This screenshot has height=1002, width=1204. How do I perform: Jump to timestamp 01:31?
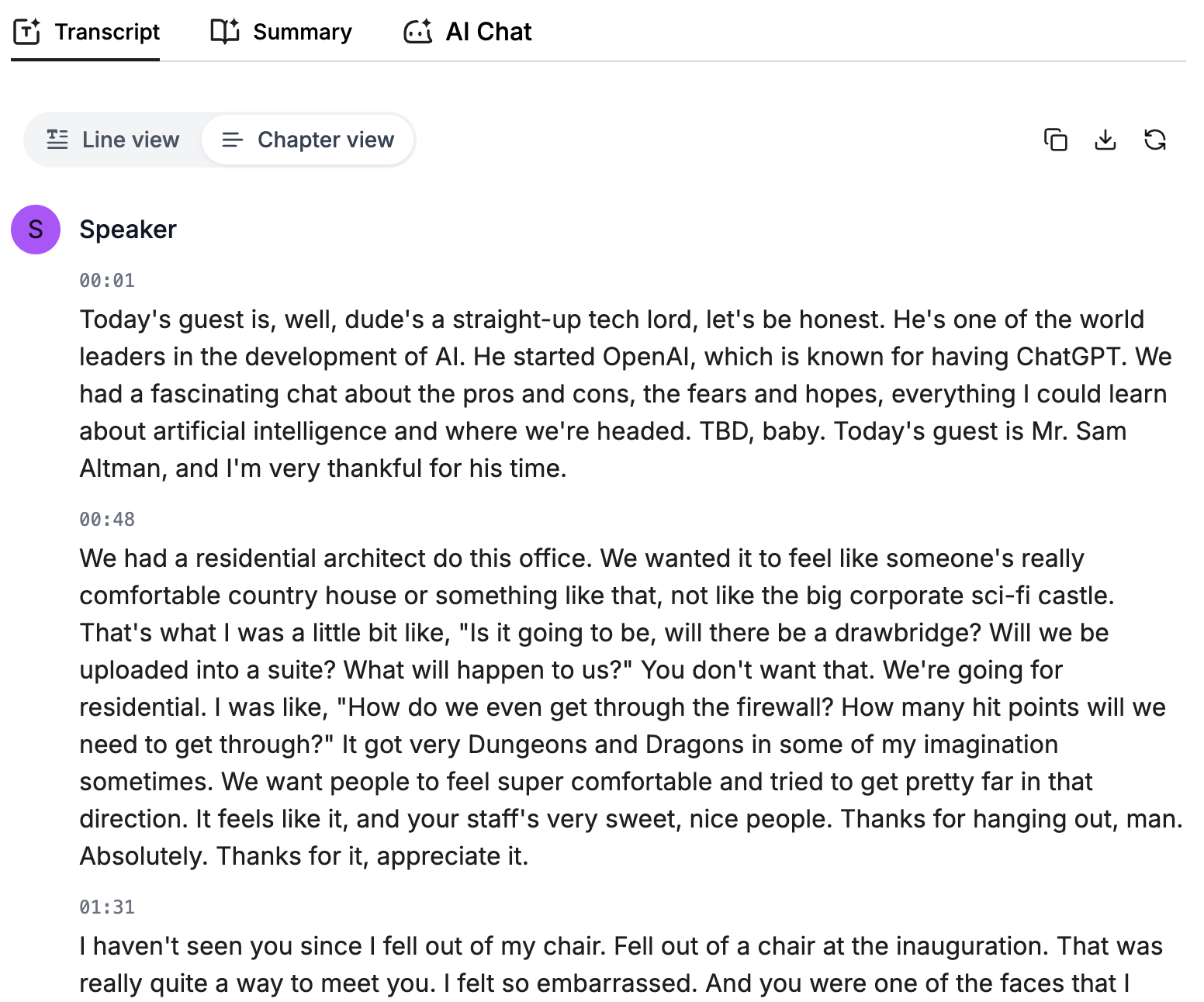pyautogui.click(x=107, y=907)
